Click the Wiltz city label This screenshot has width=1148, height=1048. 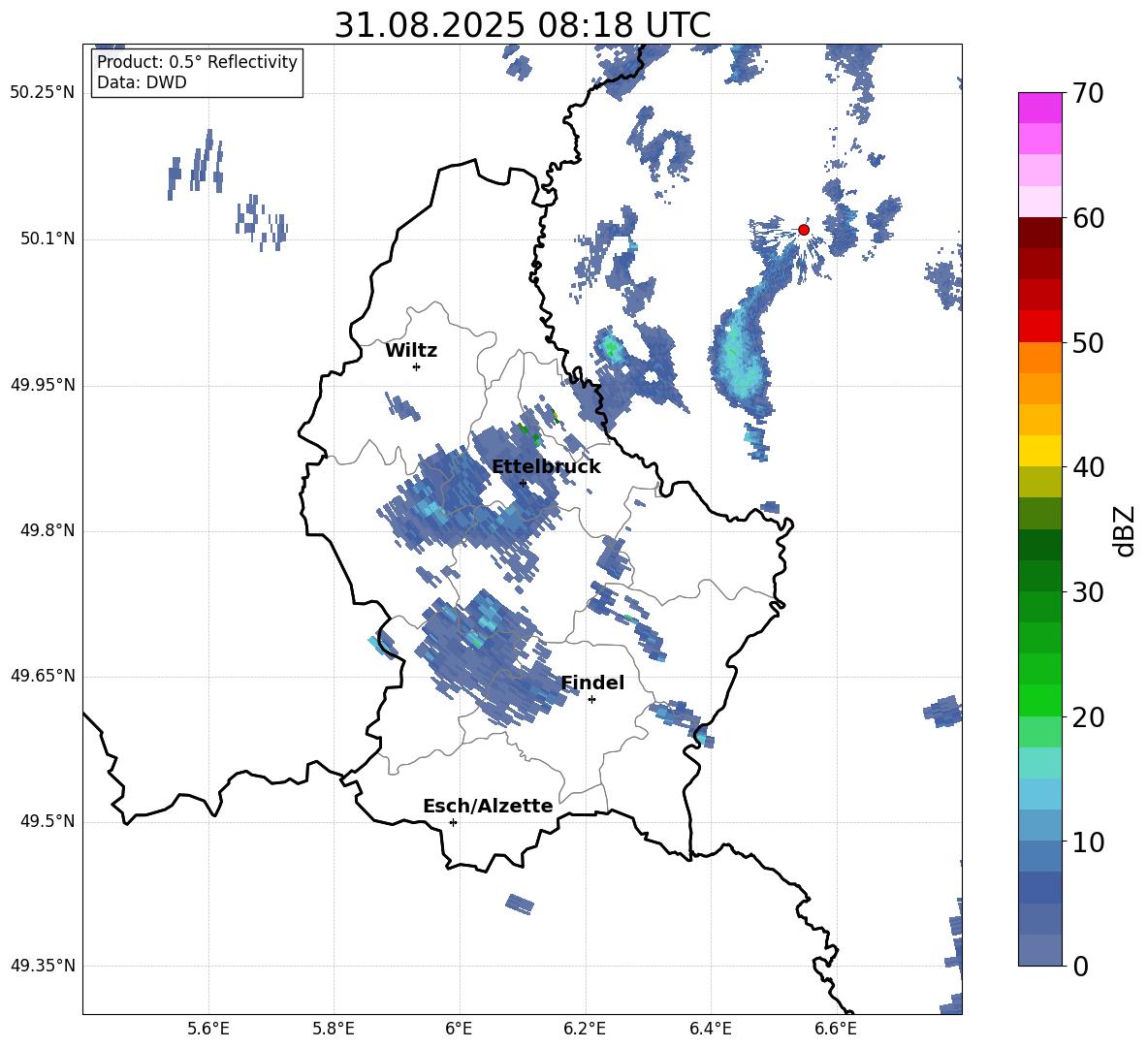point(411,351)
